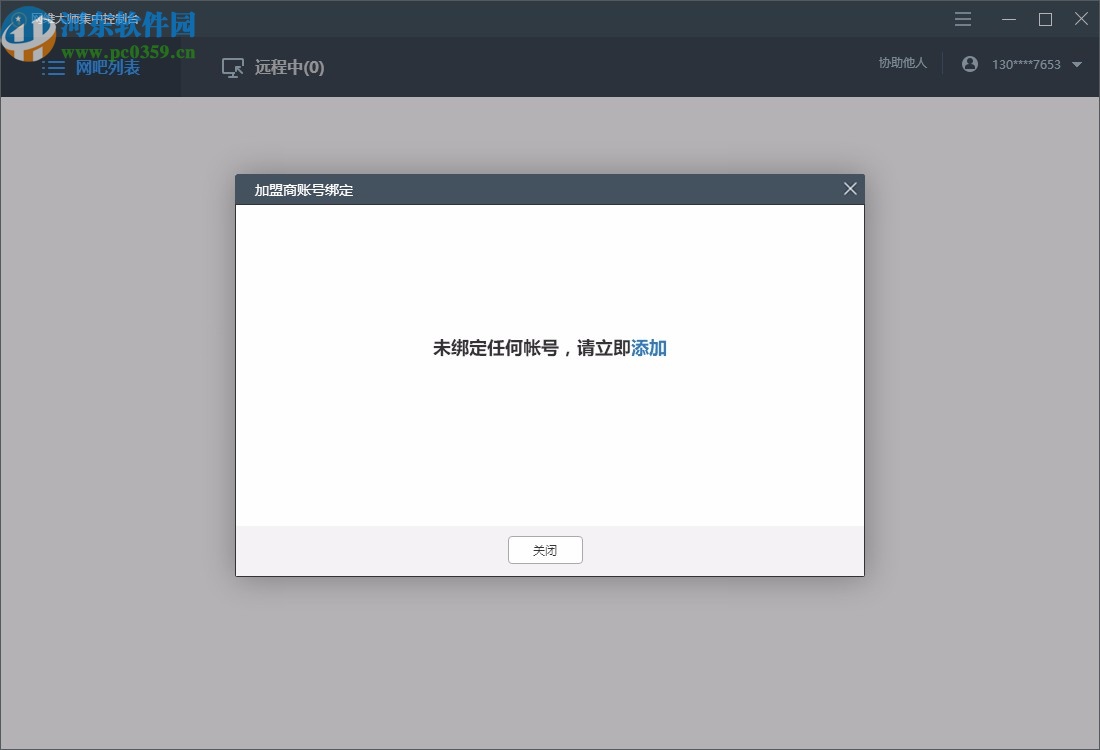Click the masked phone number 130****7653

(x=1026, y=64)
